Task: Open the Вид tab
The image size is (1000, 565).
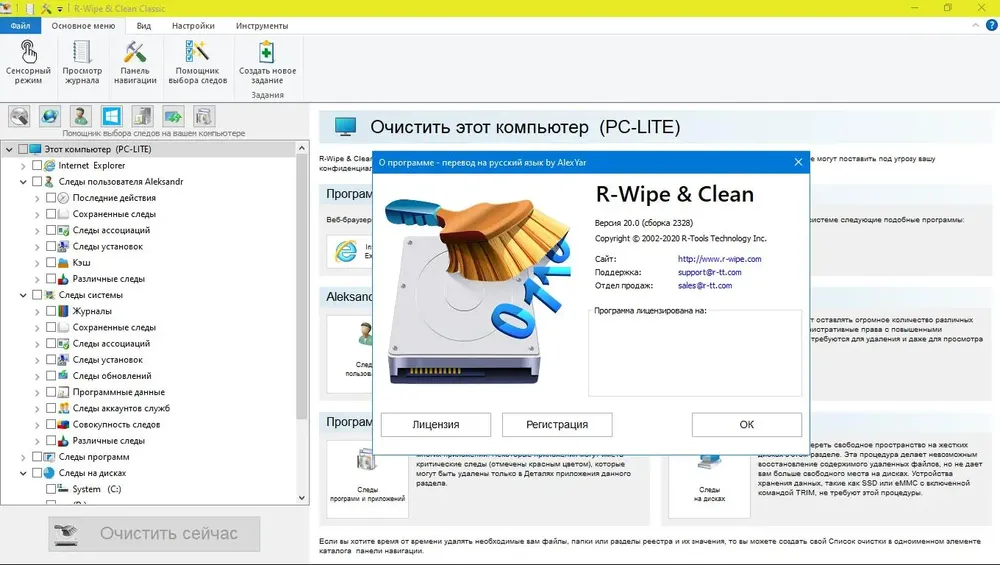Action: coord(143,26)
